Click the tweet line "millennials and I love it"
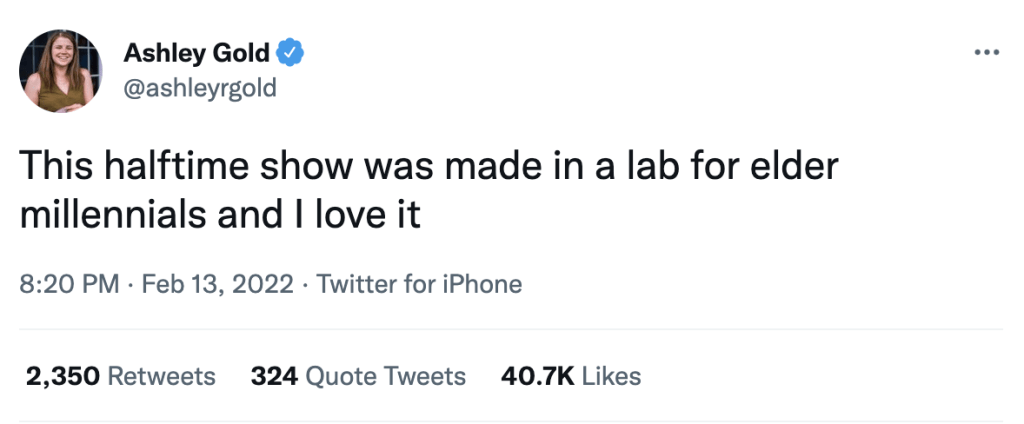The image size is (1024, 424). coord(220,213)
